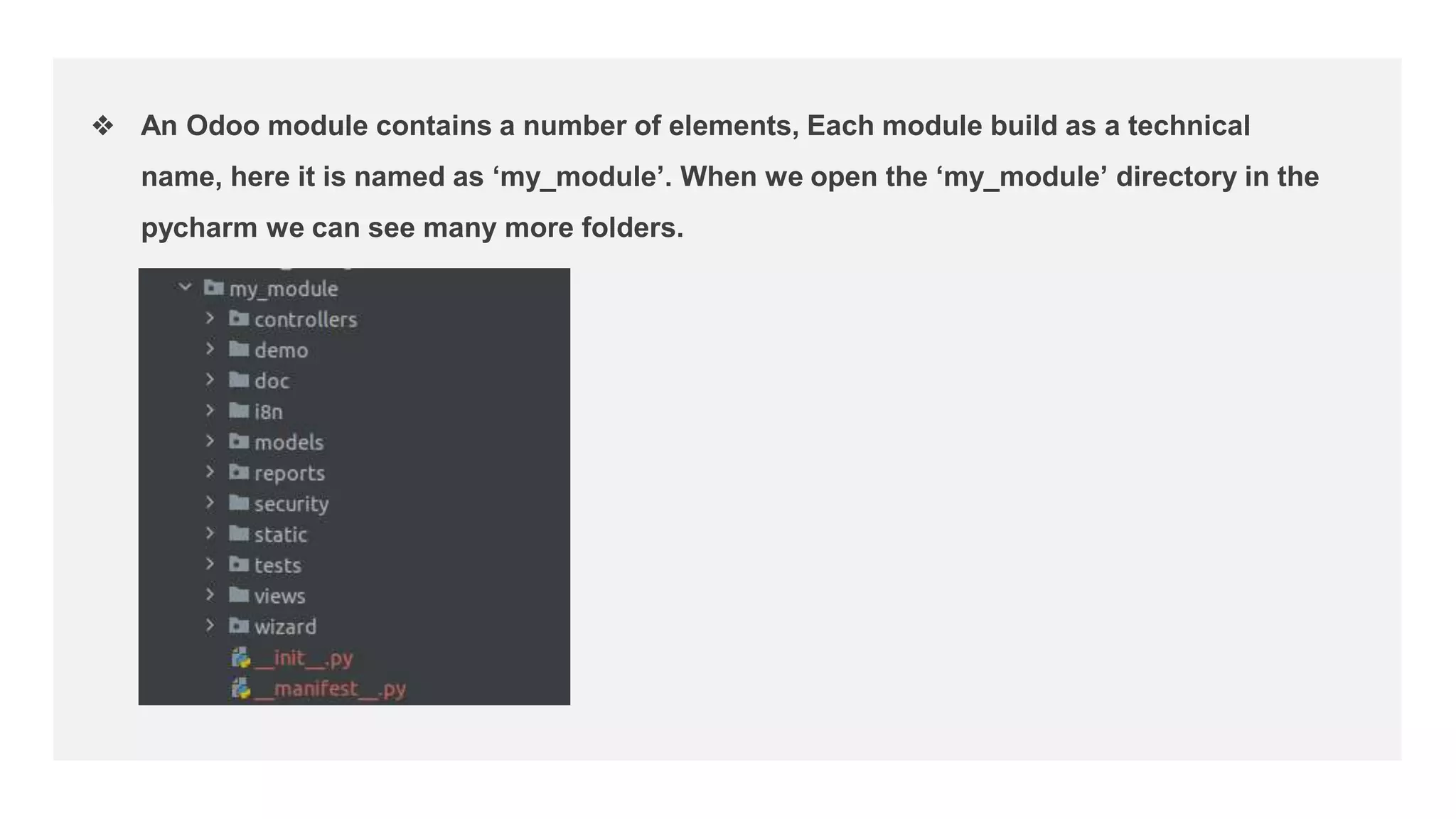This screenshot has width=1456, height=819.
Task: Click the i8n folder icon
Action: point(239,410)
